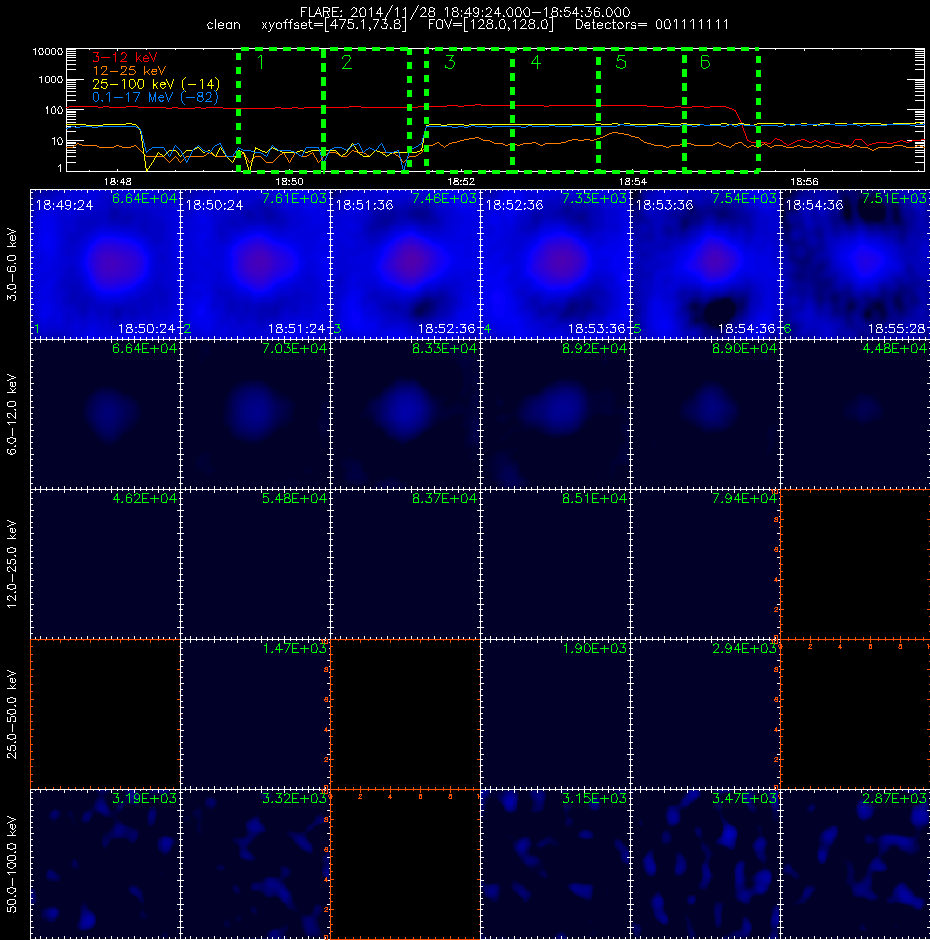930x940 pixels.
Task: Open the 3.0-6.0 keV image starting 18:52:36
Action: [x=555, y=264]
